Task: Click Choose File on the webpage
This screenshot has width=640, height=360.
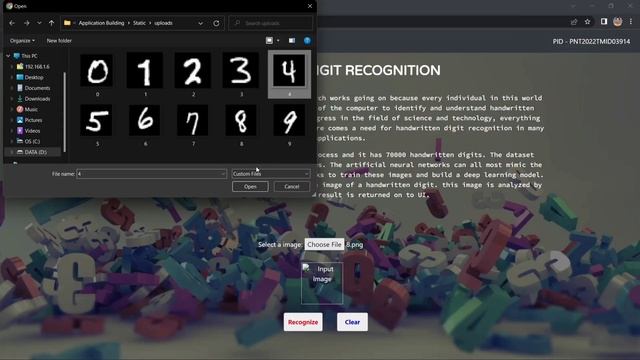Action: point(324,244)
